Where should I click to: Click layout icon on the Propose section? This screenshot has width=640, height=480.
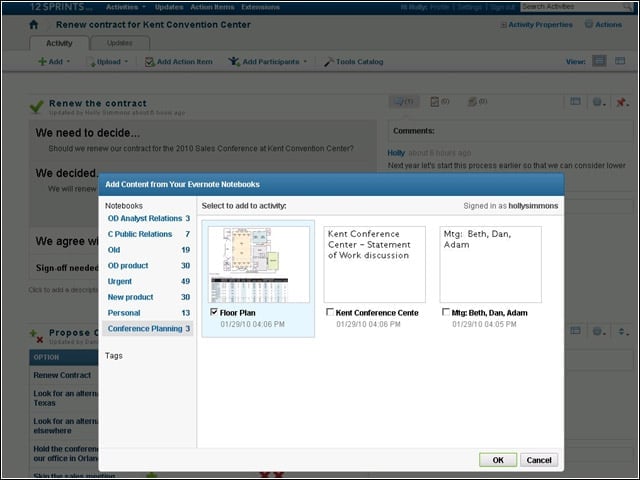click(575, 331)
